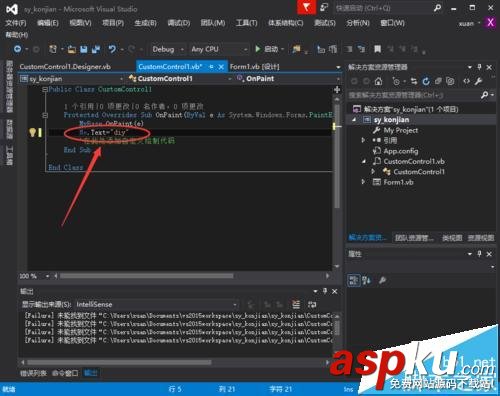Clear all output icon in Output panel
500x396 pixels.
pyautogui.click(x=296, y=304)
